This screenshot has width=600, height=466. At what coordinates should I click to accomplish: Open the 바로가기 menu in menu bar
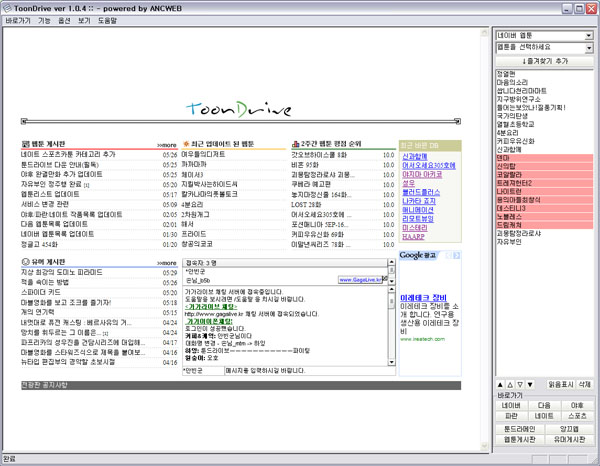pos(18,21)
